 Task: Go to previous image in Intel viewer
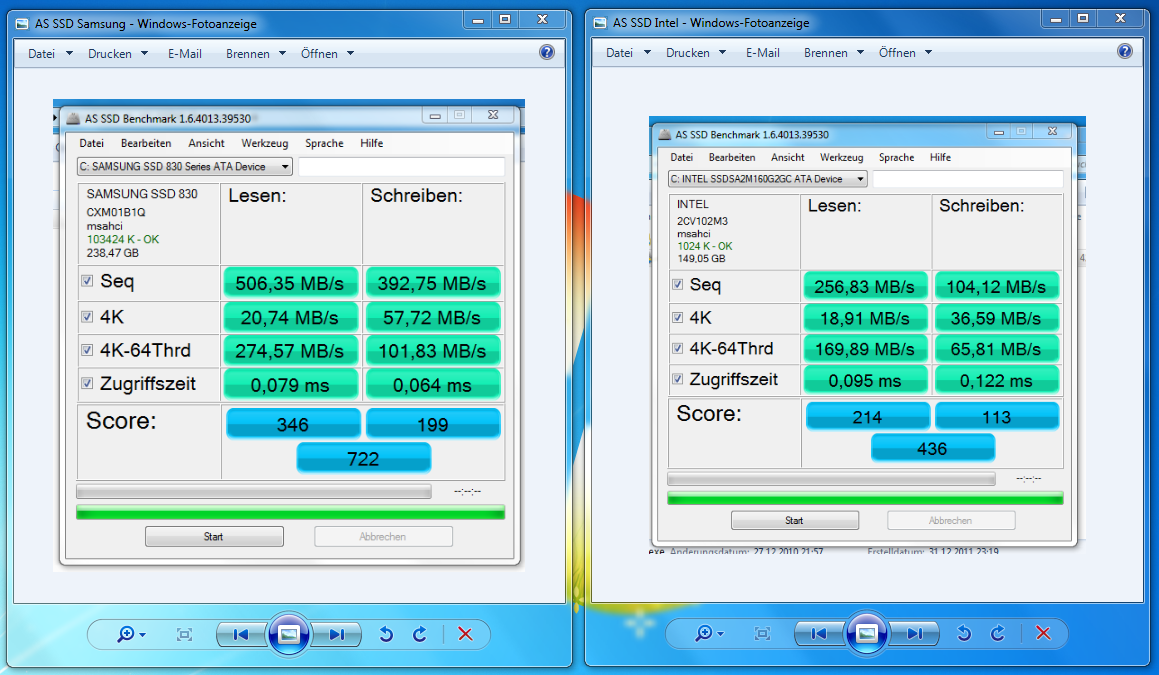click(819, 634)
